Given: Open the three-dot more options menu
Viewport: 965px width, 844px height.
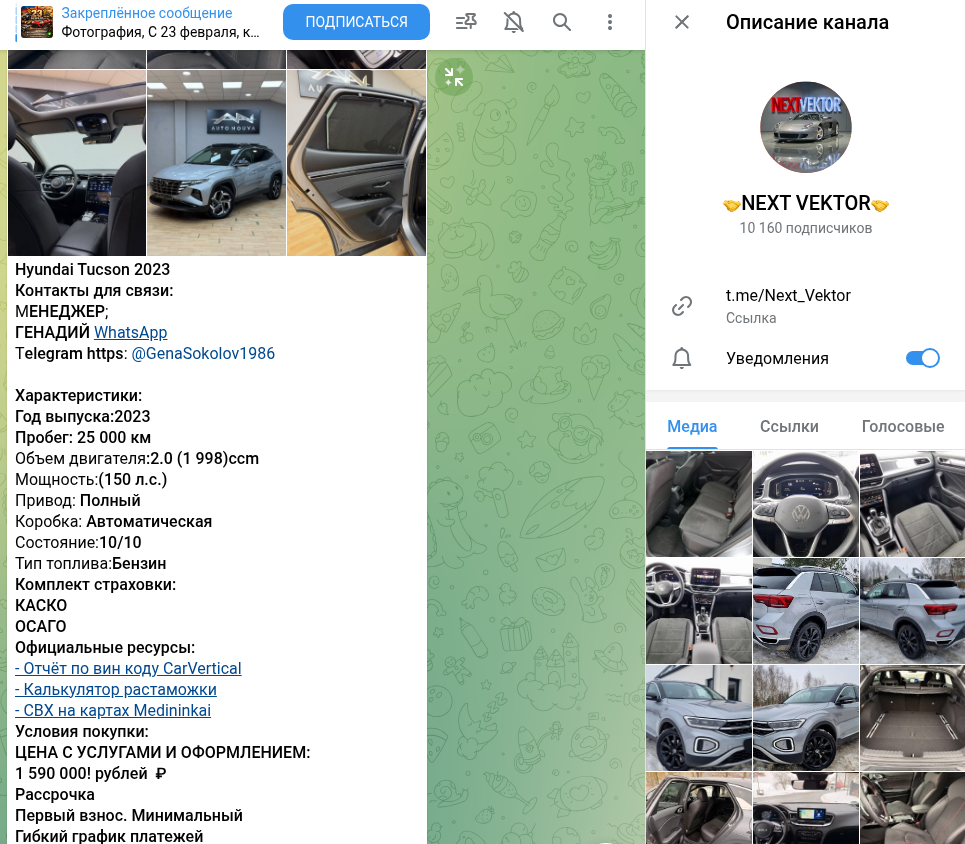Looking at the screenshot, I should point(610,22).
